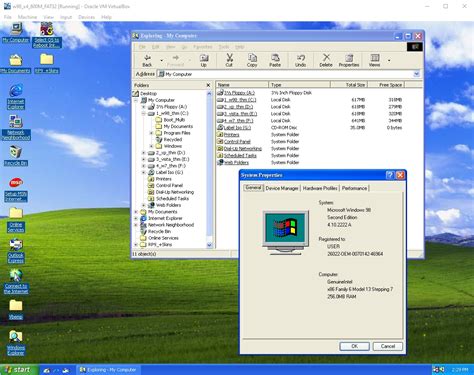Select the Control Panel item in file list
Viewport: 474px width, 375px height.
pos(234,142)
